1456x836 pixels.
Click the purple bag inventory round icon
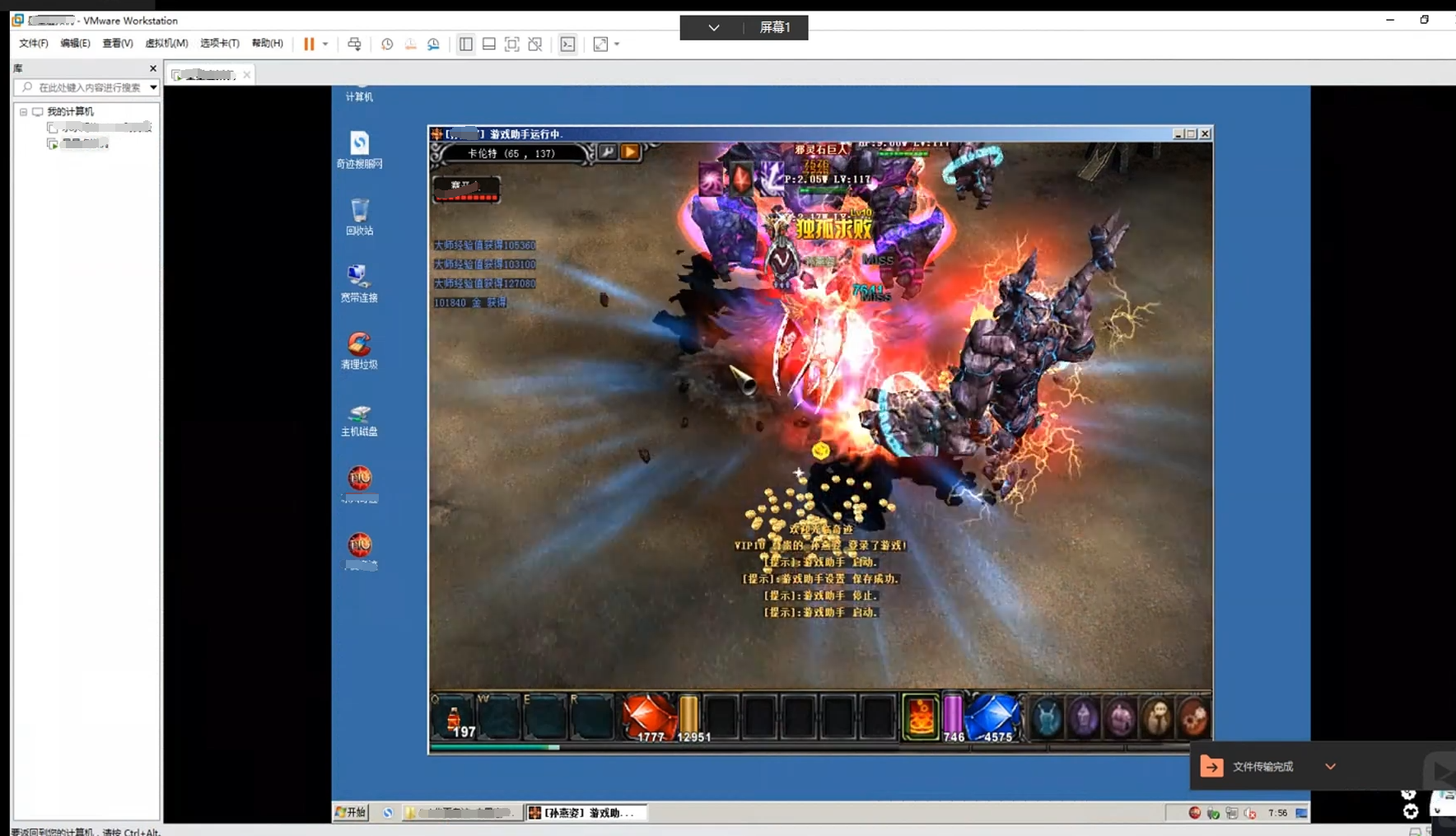(x=1120, y=718)
